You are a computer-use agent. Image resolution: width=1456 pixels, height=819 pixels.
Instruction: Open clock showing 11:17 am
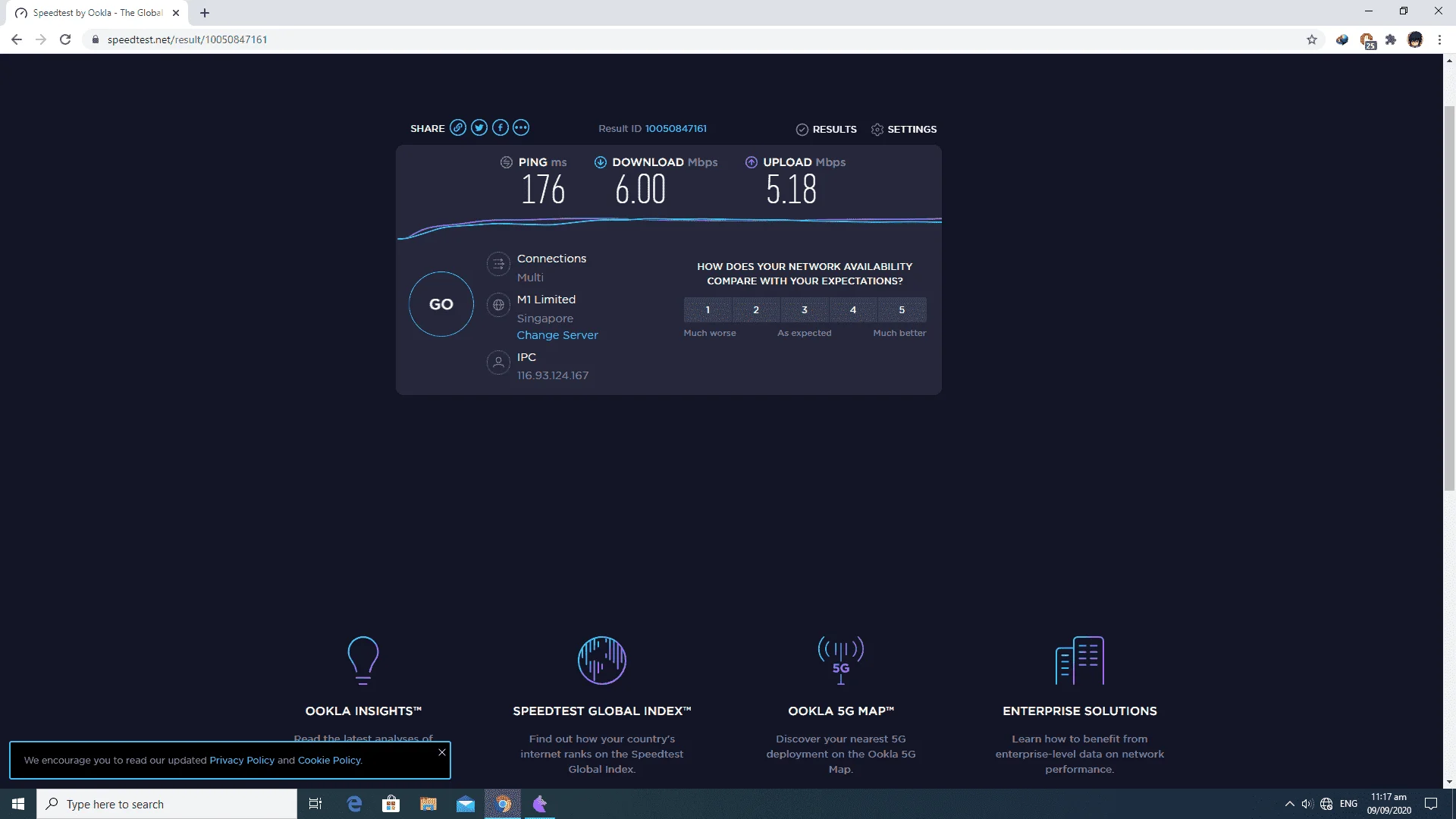click(x=1389, y=804)
